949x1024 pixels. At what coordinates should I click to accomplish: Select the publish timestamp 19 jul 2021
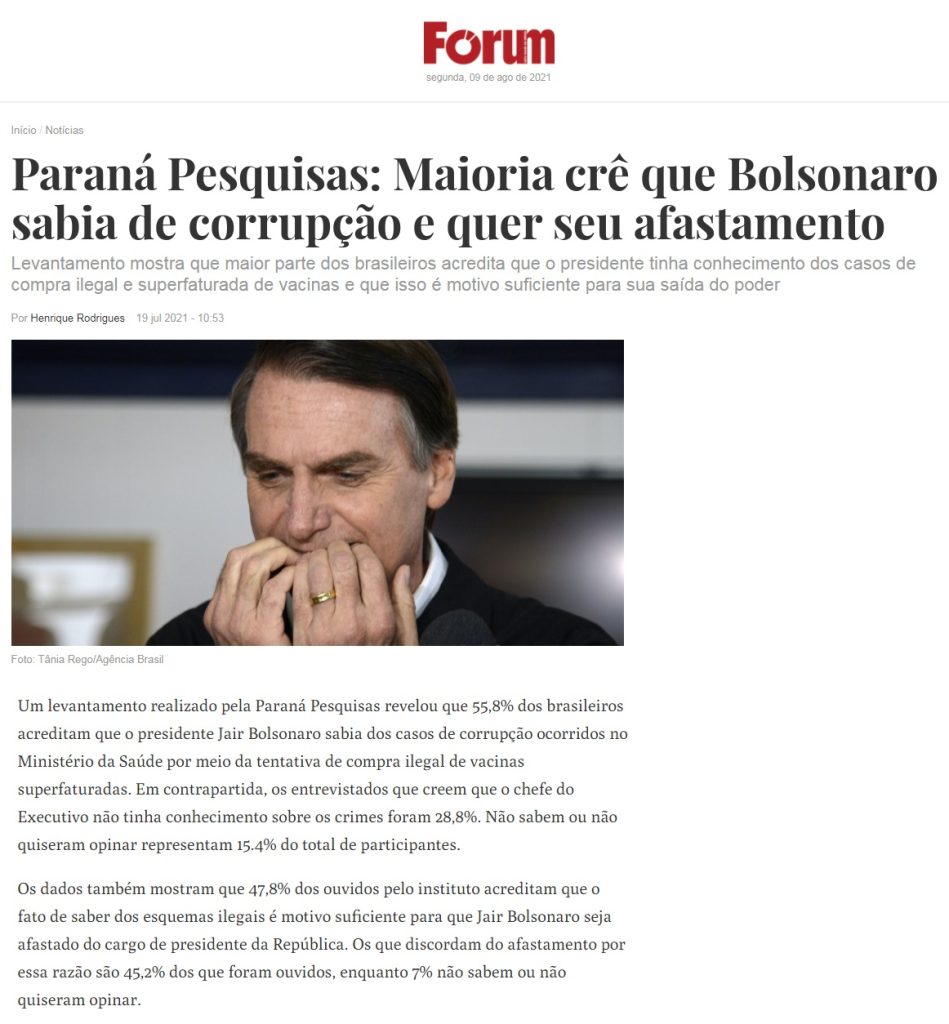point(180,318)
